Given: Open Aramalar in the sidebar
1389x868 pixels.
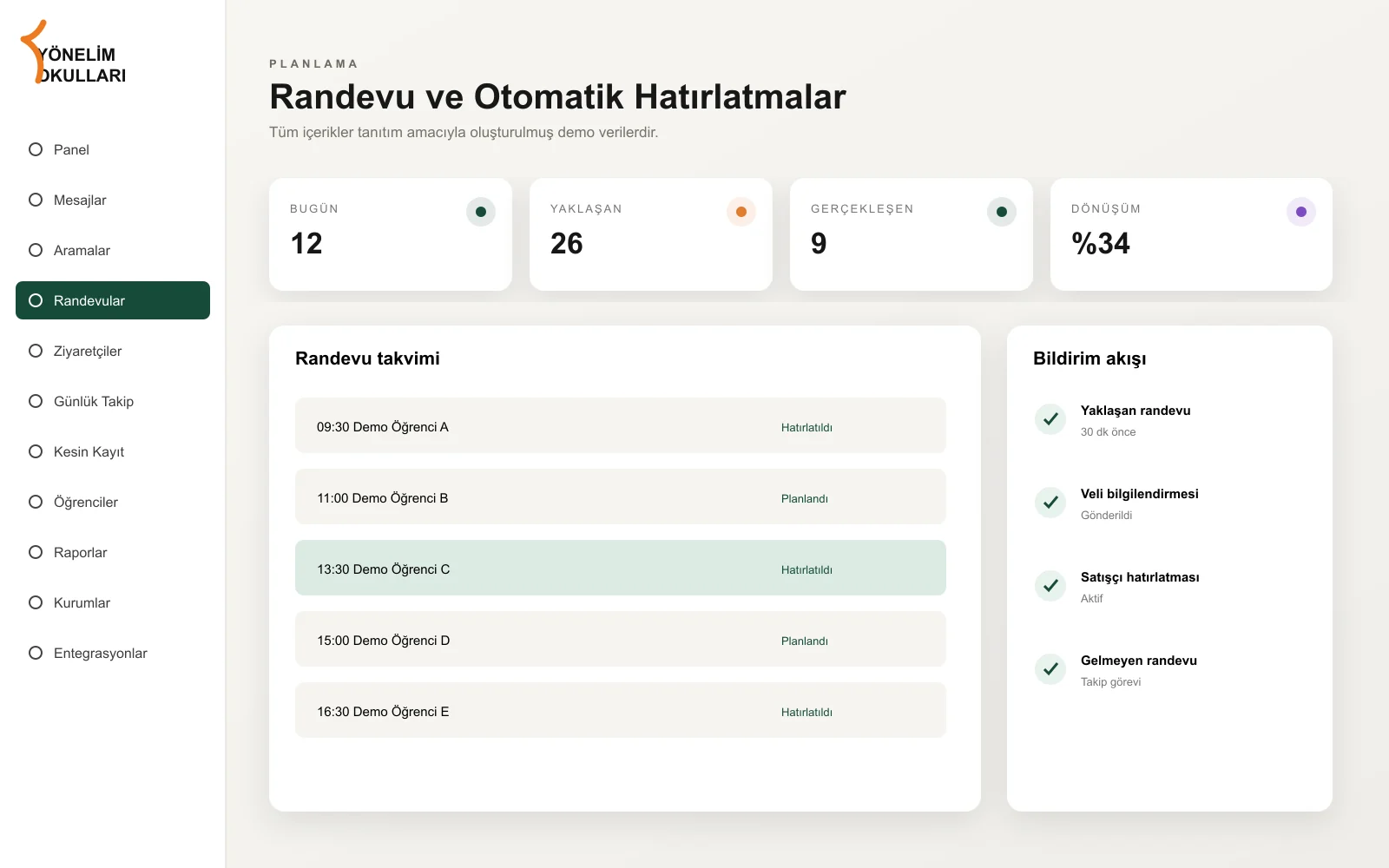Looking at the screenshot, I should coord(113,250).
